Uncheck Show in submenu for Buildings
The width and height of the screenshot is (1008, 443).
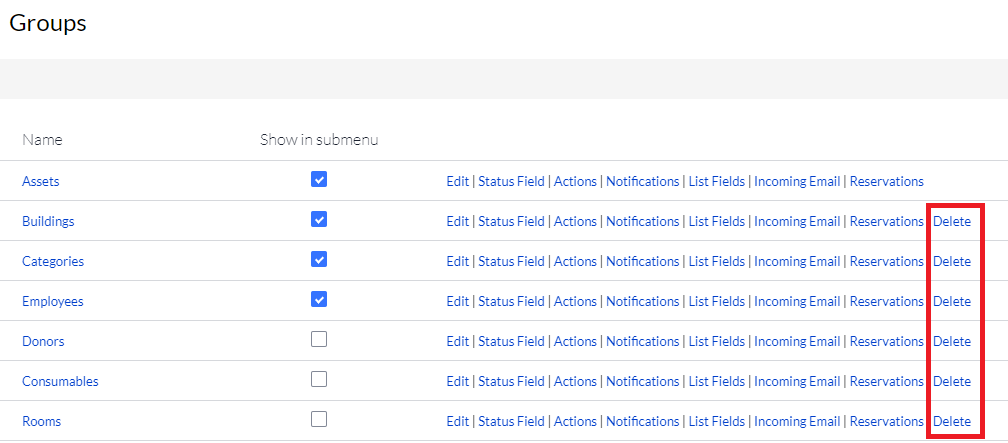point(319,219)
